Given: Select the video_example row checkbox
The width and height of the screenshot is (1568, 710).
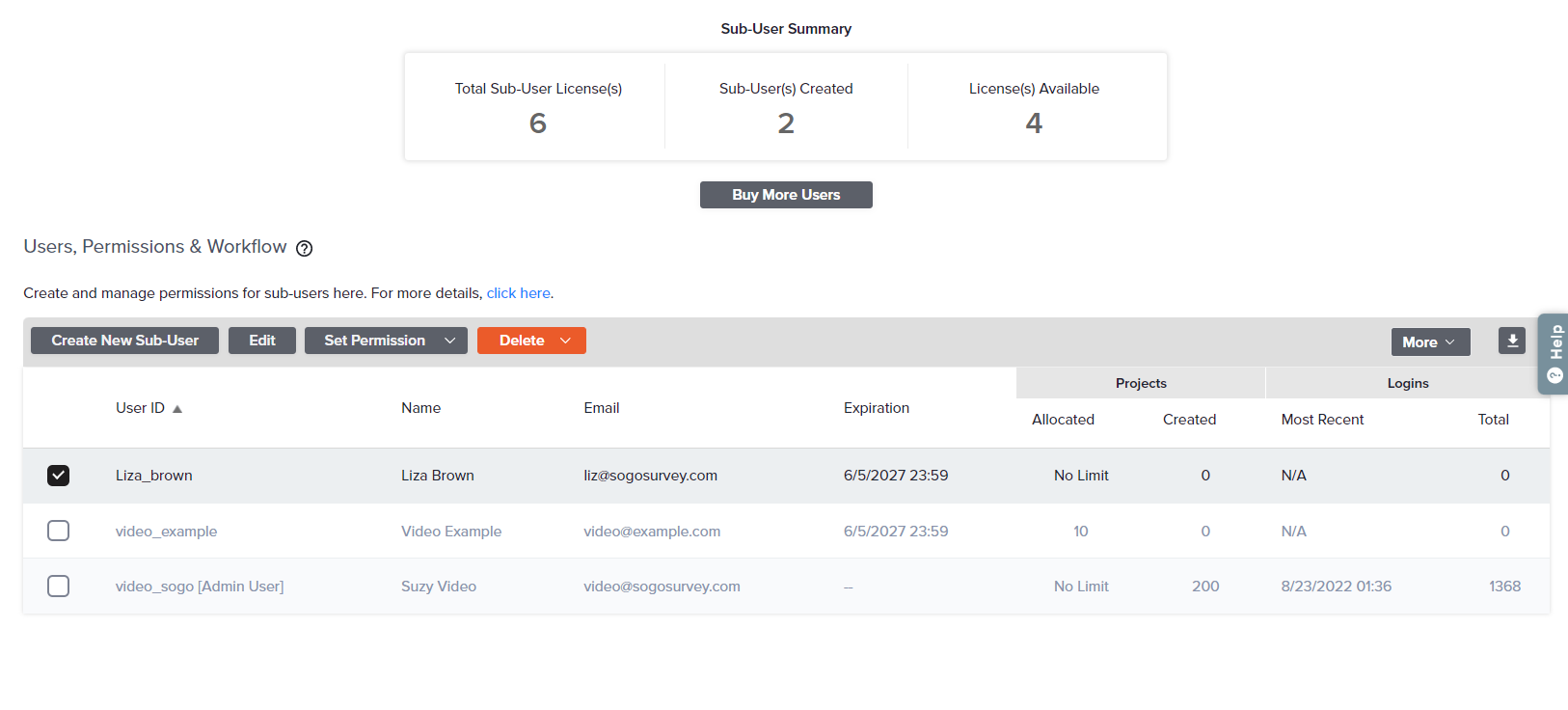Looking at the screenshot, I should (x=59, y=531).
